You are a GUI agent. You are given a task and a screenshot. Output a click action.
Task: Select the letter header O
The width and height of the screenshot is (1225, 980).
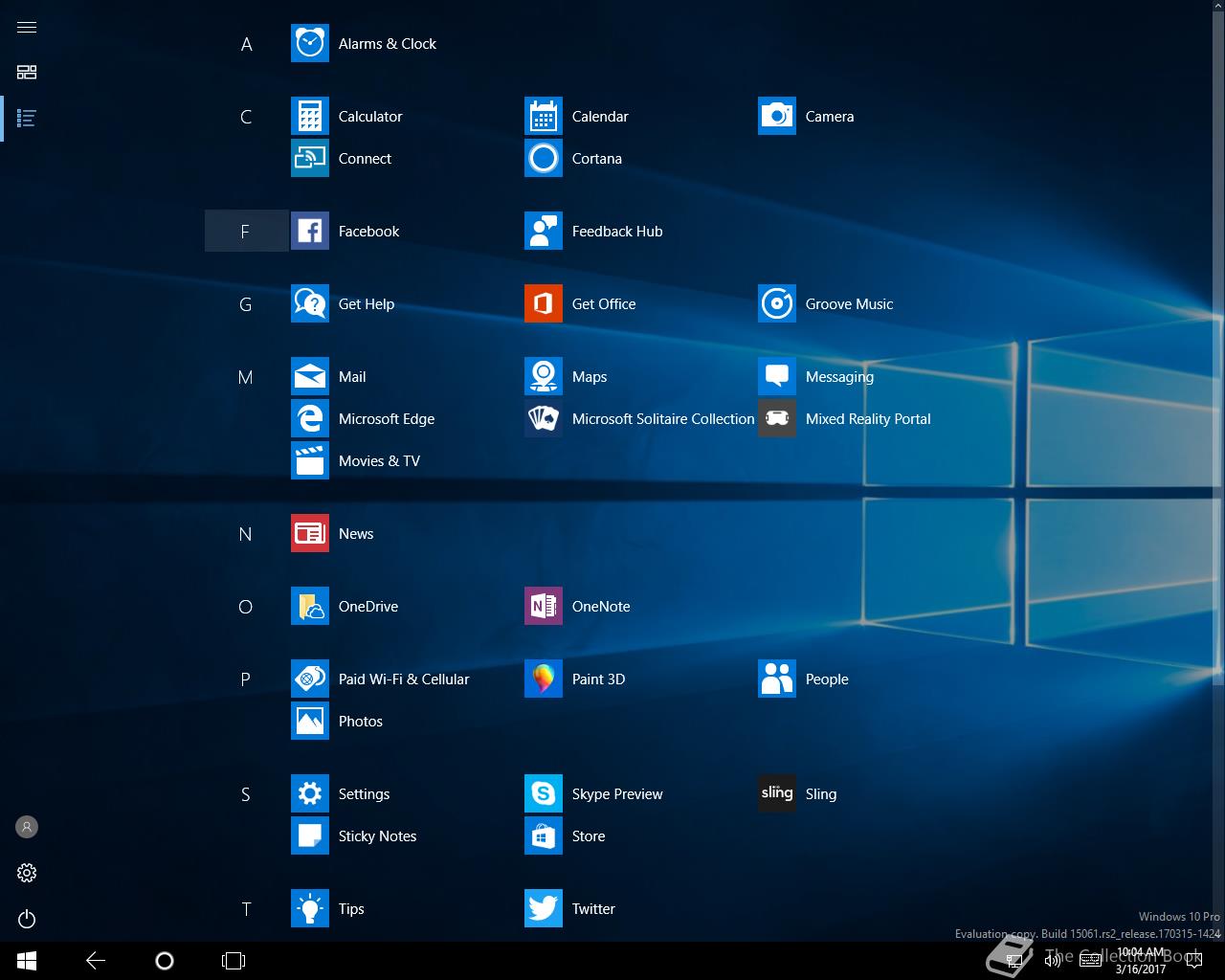246,607
